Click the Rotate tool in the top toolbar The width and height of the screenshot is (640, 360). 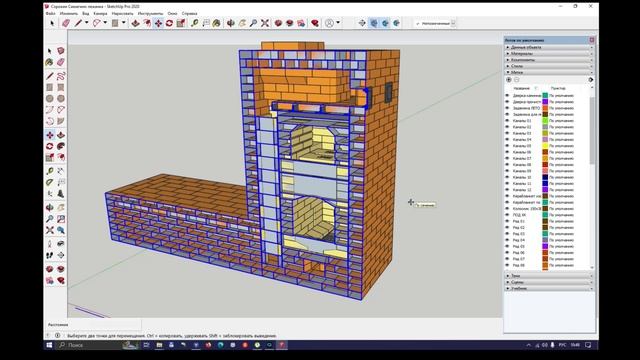169,23
